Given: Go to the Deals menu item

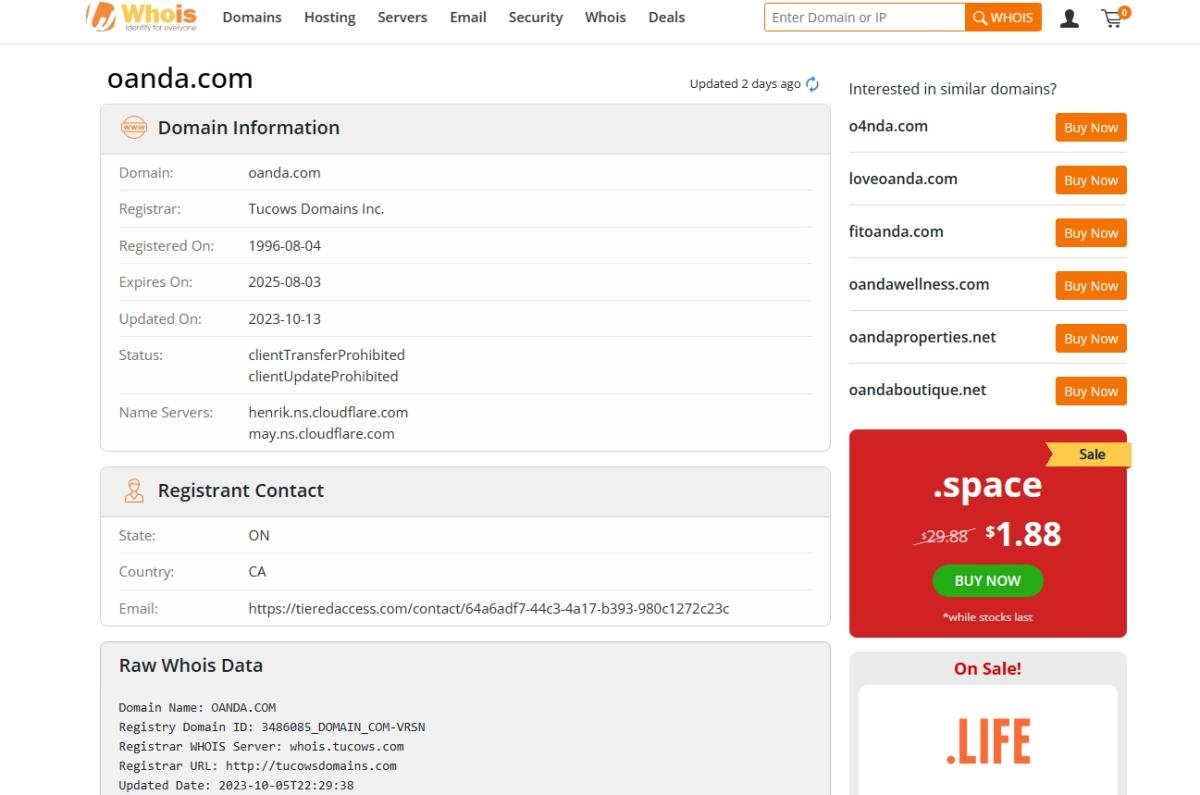Looking at the screenshot, I should 666,17.
